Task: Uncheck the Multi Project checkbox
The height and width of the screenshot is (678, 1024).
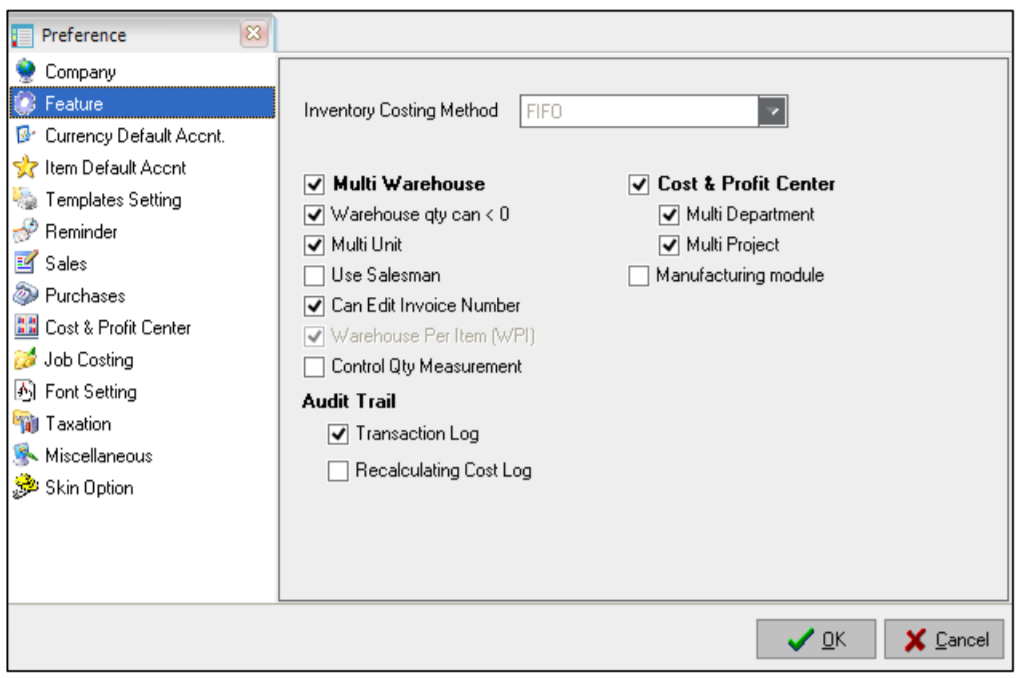Action: click(x=669, y=245)
